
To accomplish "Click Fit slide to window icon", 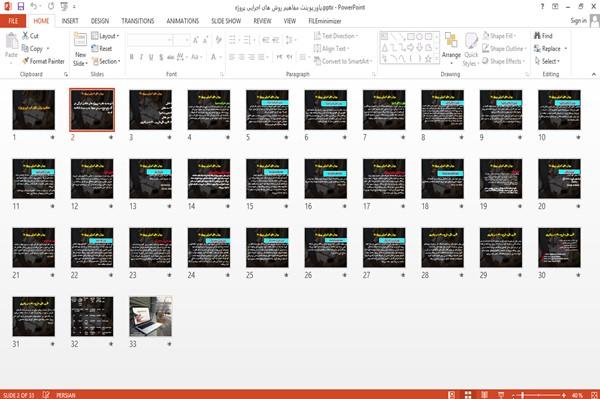I will [x=594, y=395].
